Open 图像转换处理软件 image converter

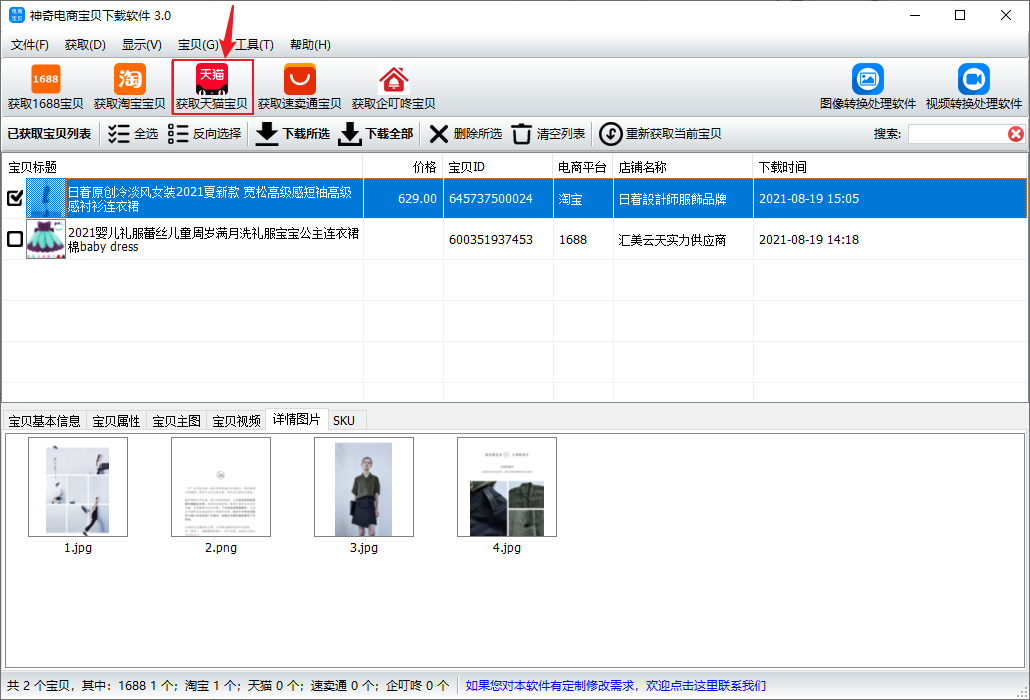[x=867, y=87]
